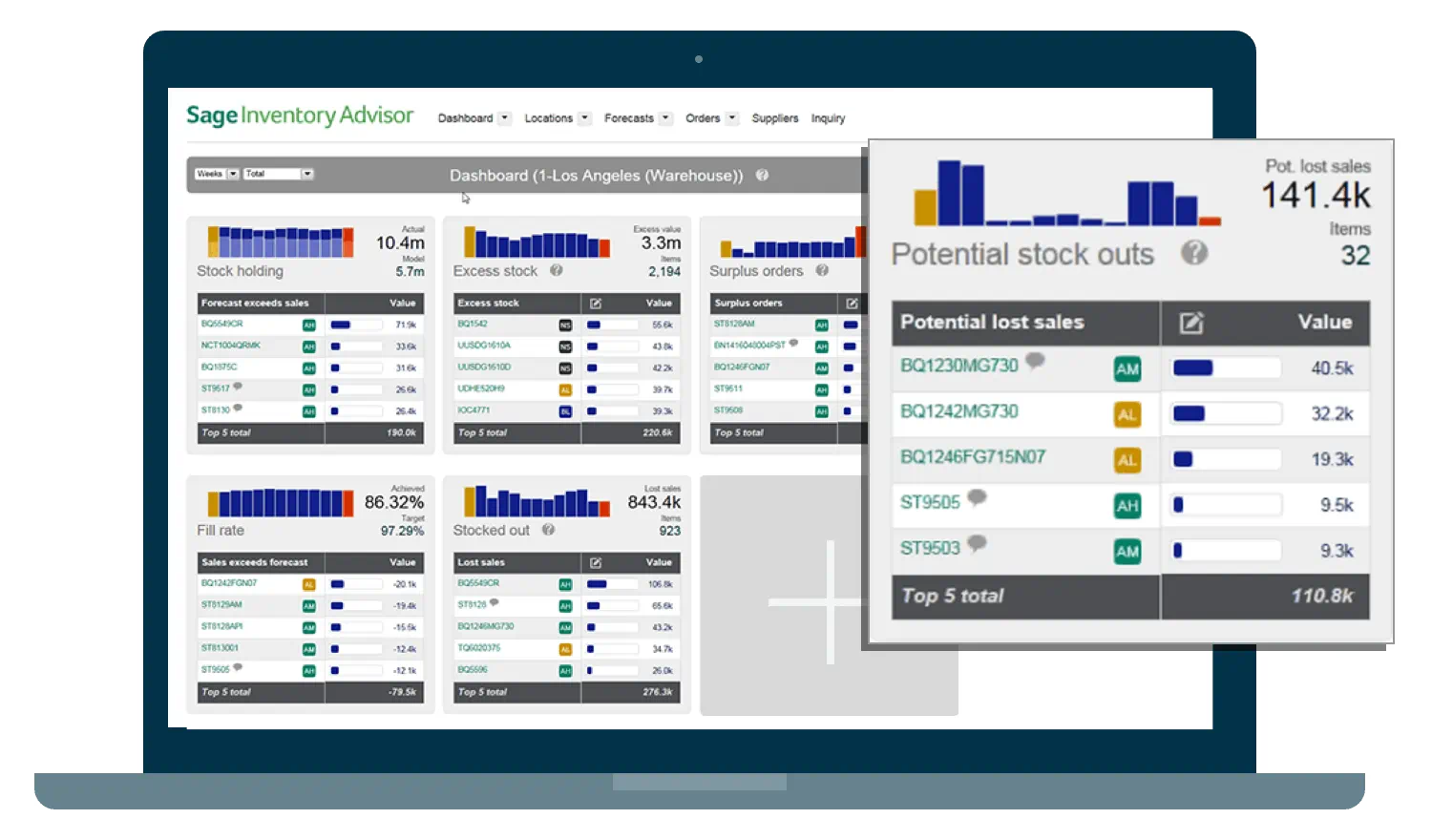The image size is (1432, 840).
Task: Open help for Dashboard Los Angeles title
Action: [762, 176]
